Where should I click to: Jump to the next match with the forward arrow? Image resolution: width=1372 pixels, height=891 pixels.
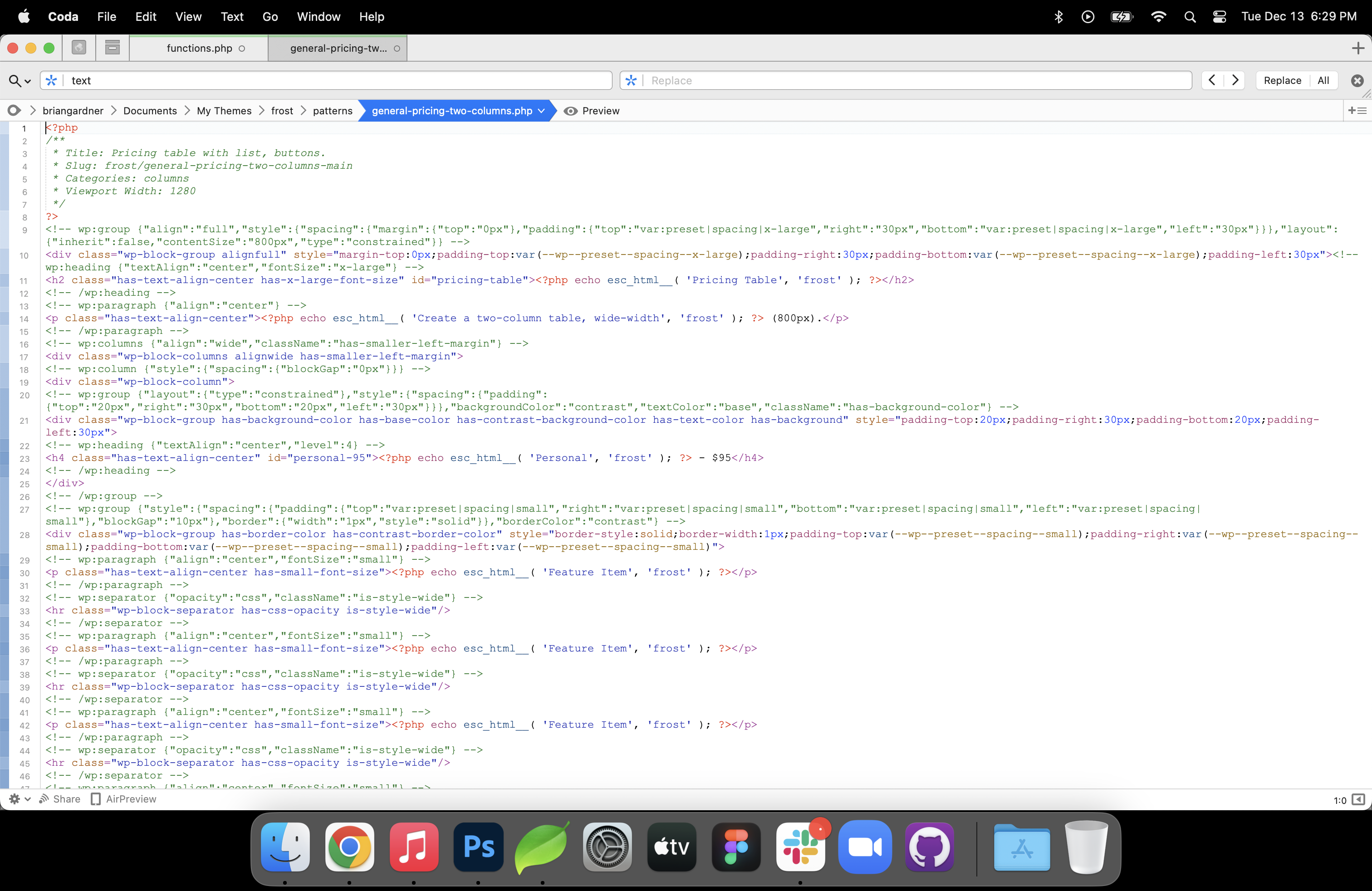click(x=1235, y=81)
